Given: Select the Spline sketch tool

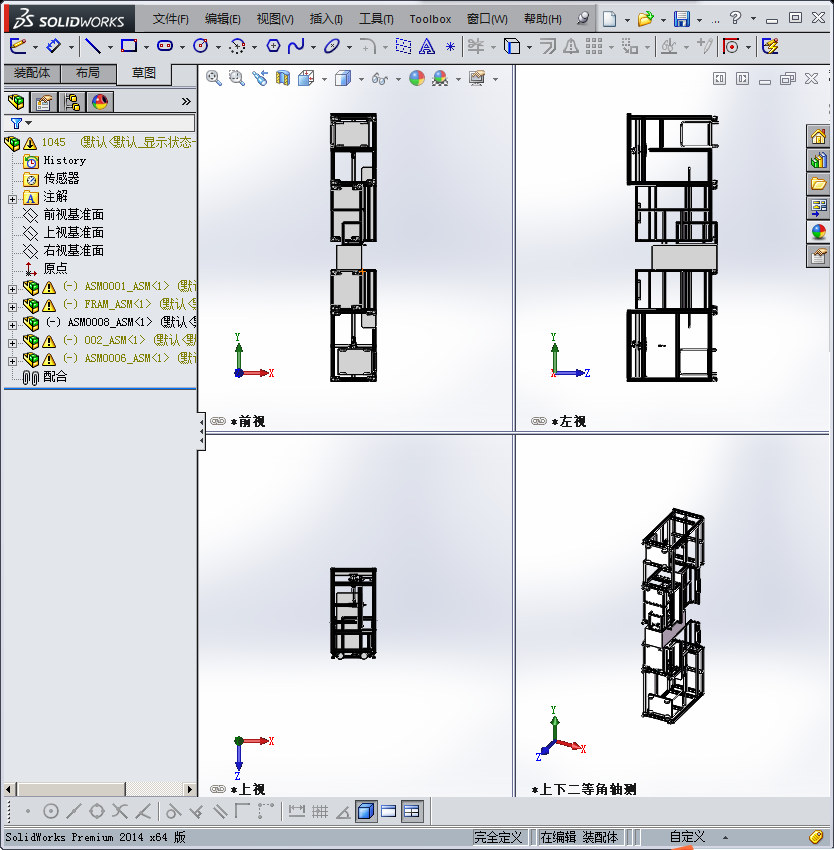Looking at the screenshot, I should (x=296, y=47).
